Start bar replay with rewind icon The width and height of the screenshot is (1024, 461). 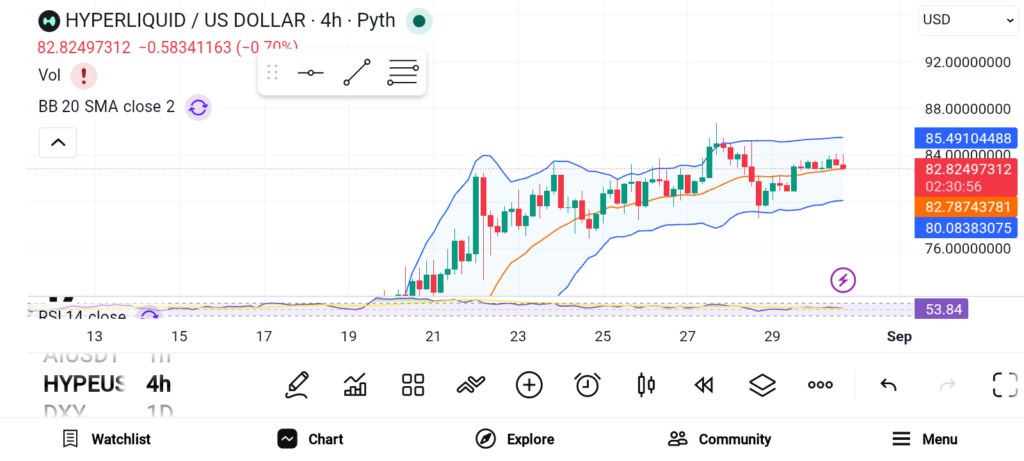click(703, 385)
